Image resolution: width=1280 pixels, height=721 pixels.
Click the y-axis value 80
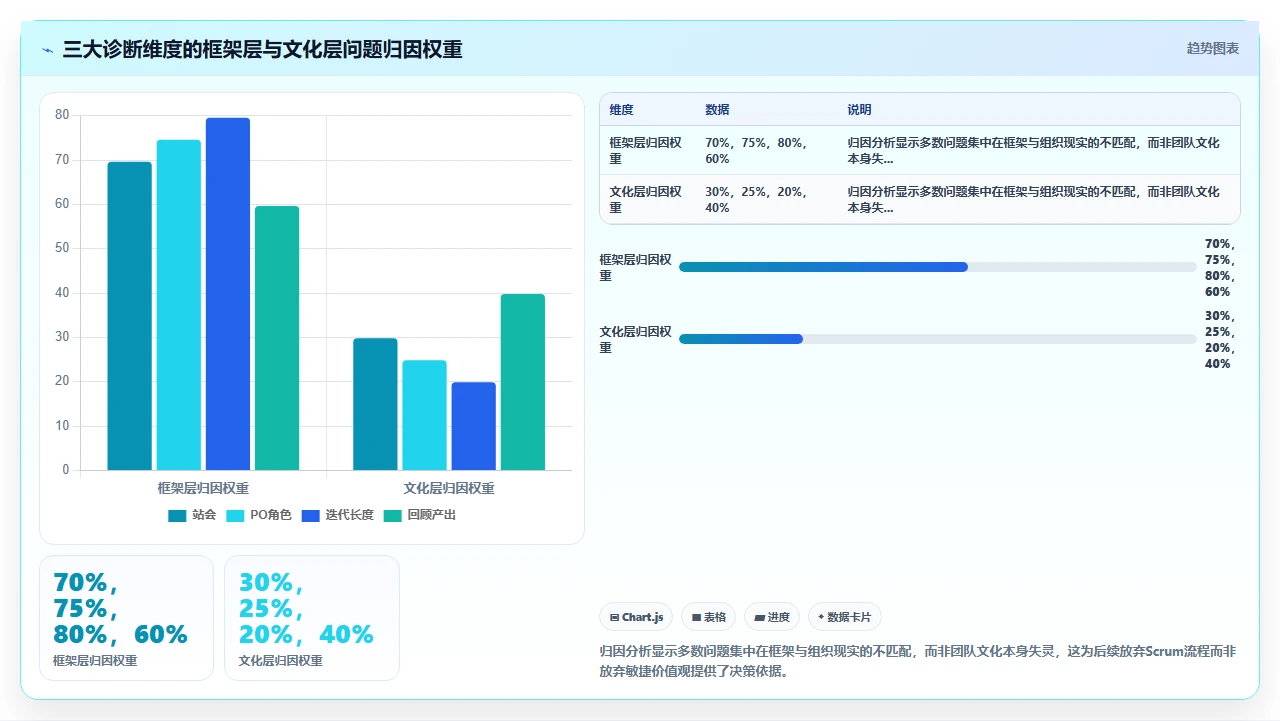tap(62, 115)
